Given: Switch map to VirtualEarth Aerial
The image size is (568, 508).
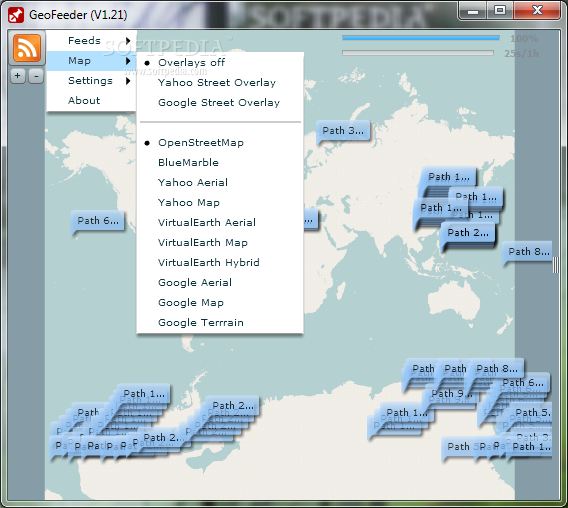Looking at the screenshot, I should tap(220, 222).
